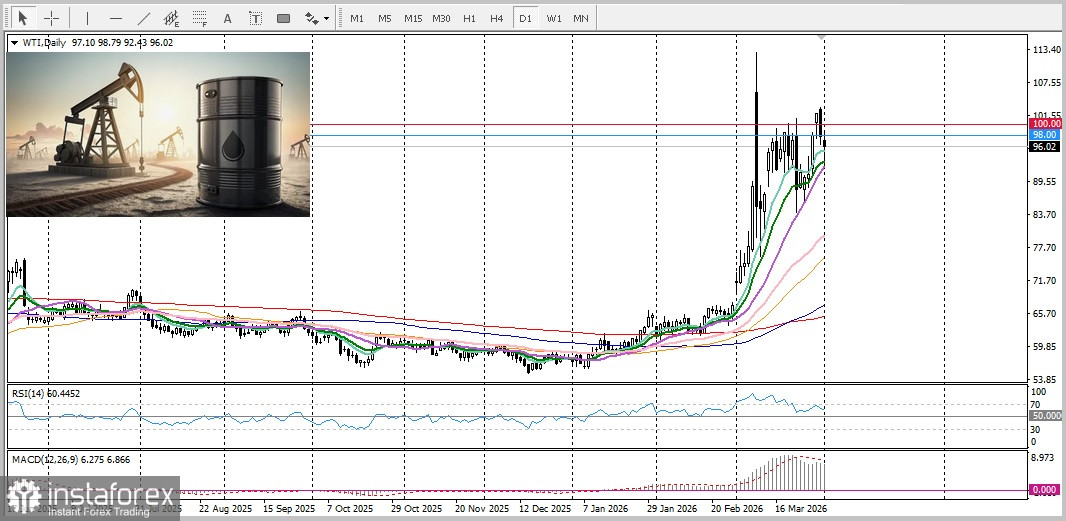Switch to M1 timeframe
The width and height of the screenshot is (1066, 521).
tap(357, 18)
